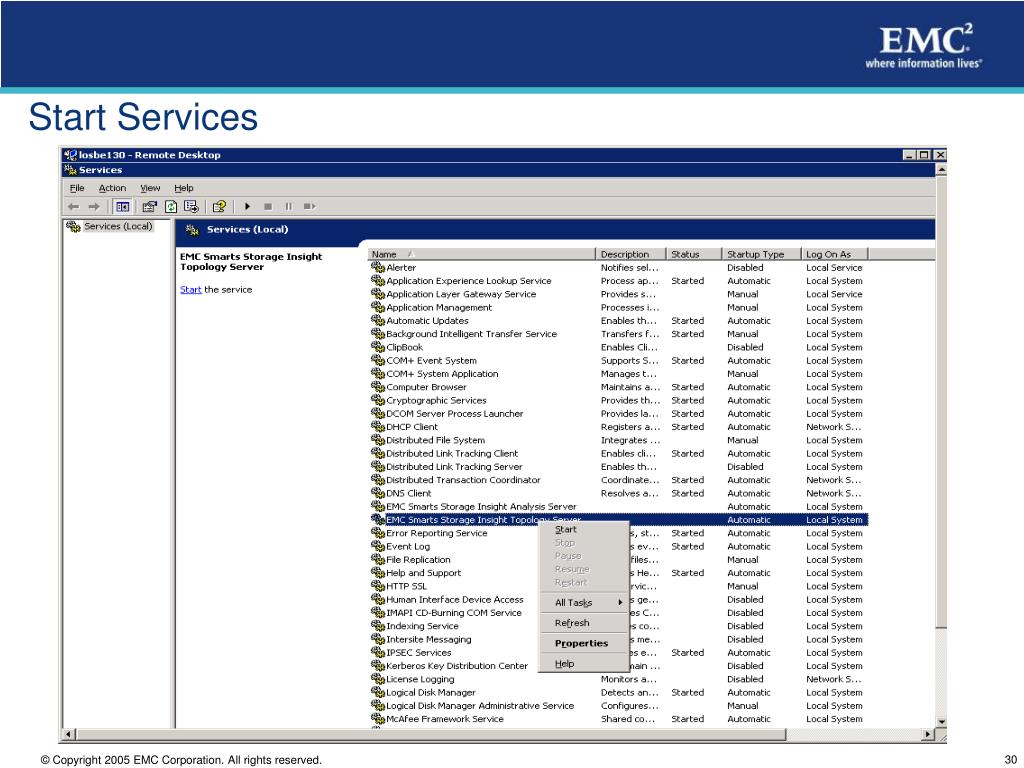Click the gear icon beside McAfee Framework Service
The width and height of the screenshot is (1024, 768).
click(377, 718)
